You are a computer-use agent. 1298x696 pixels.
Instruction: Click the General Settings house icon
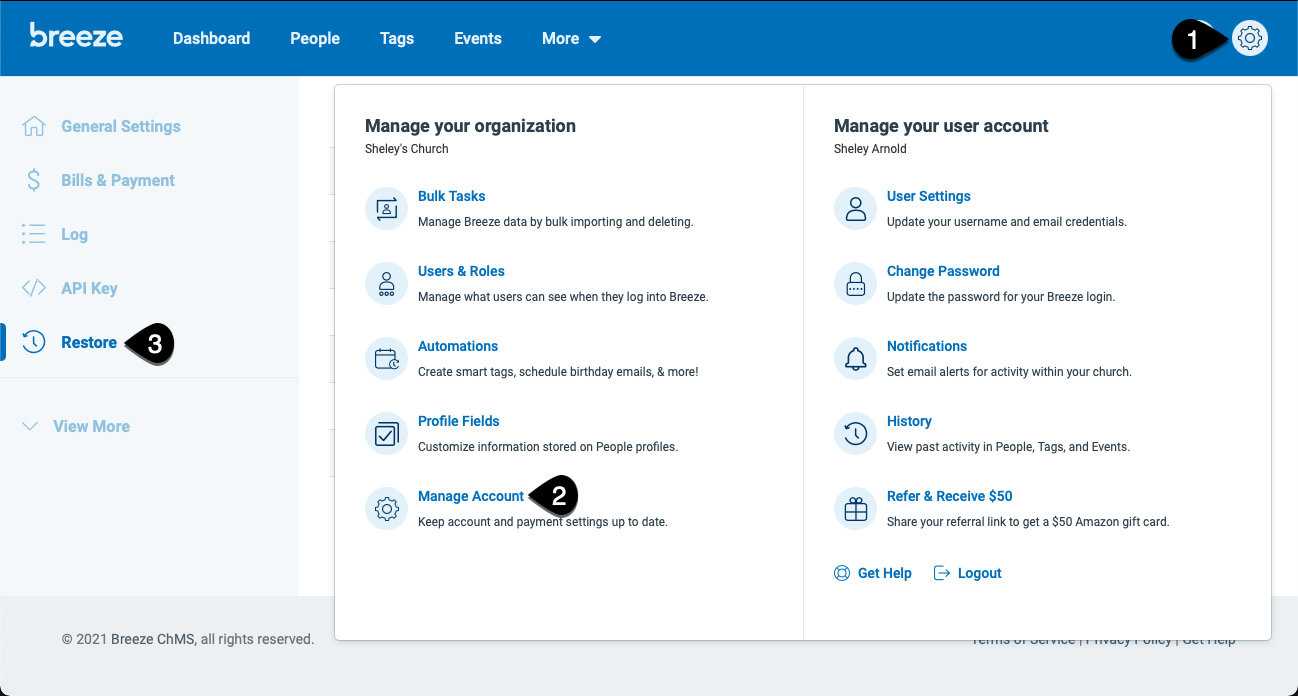(x=34, y=126)
